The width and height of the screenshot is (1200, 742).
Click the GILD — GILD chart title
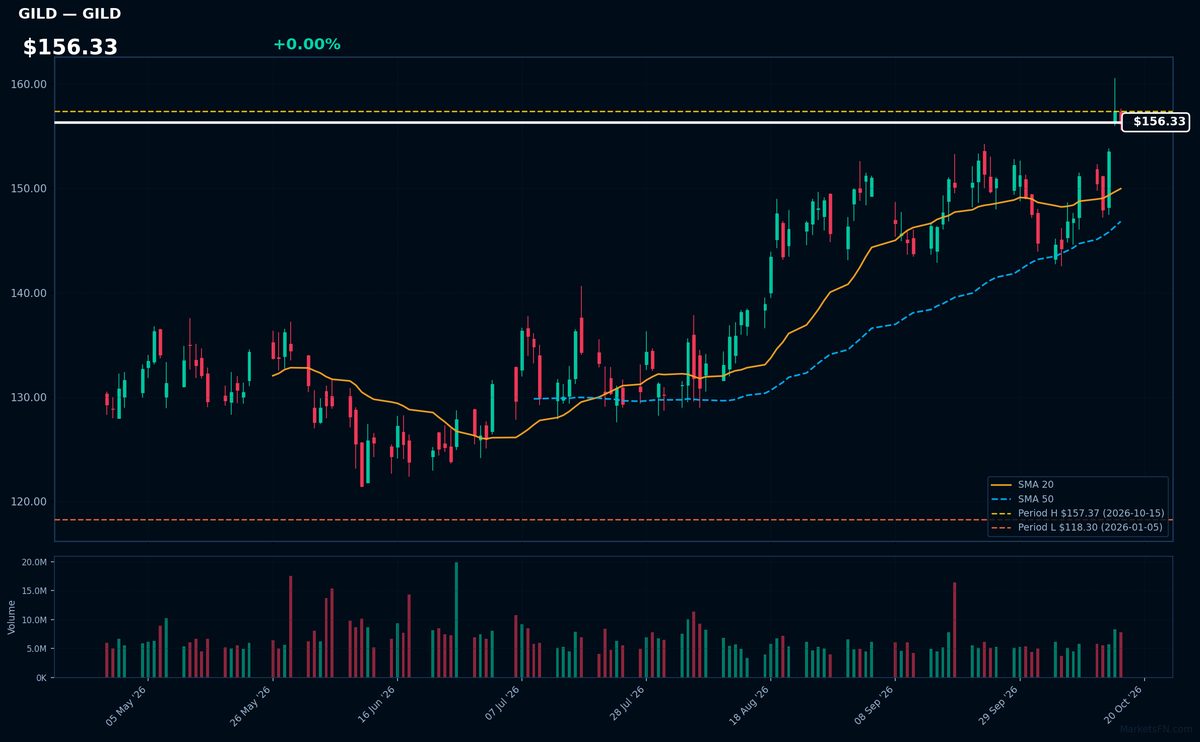pyautogui.click(x=70, y=14)
